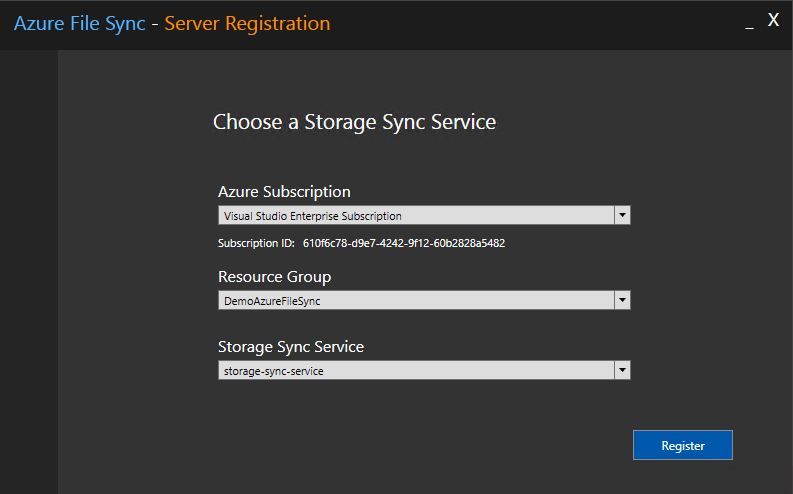
Task: Click the 'Choose a Storage Sync Service' heading
Action: [x=354, y=122]
